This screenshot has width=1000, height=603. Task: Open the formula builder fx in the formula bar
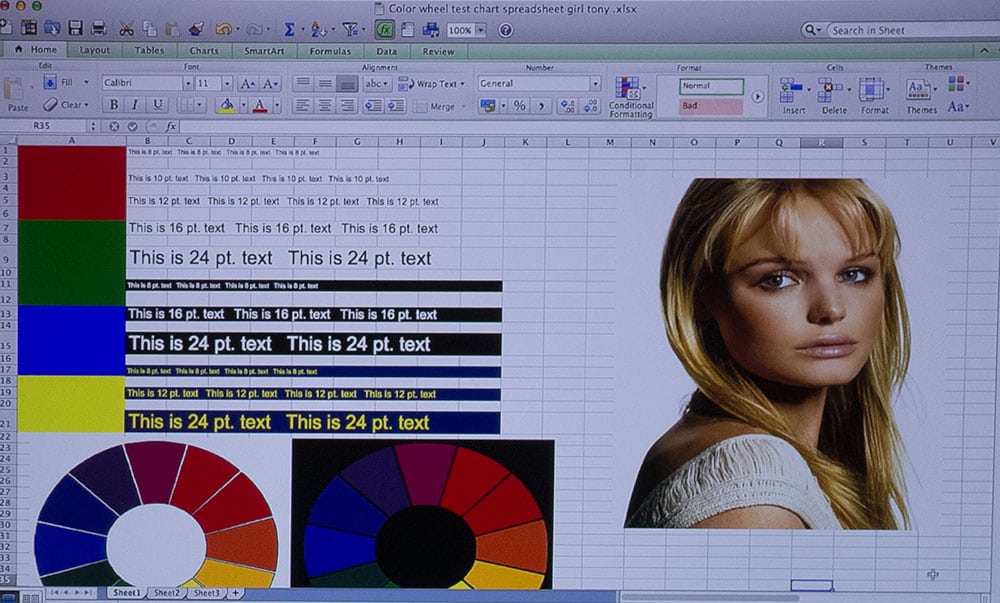(171, 126)
